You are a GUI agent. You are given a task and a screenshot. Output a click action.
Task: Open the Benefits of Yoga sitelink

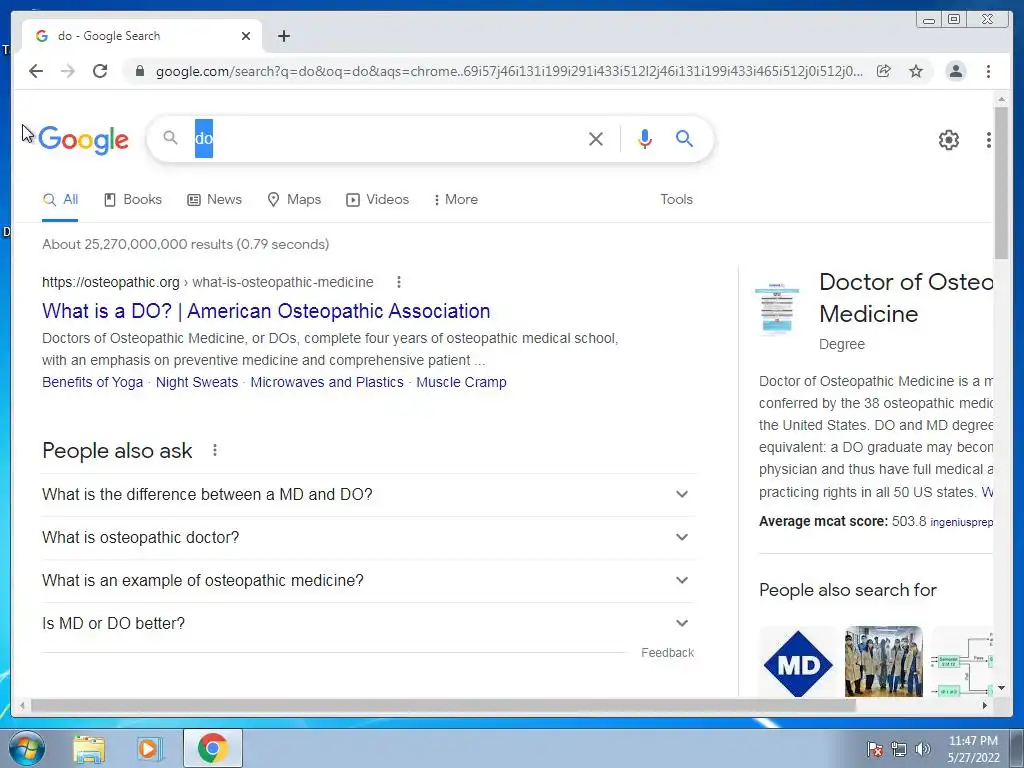pos(92,382)
